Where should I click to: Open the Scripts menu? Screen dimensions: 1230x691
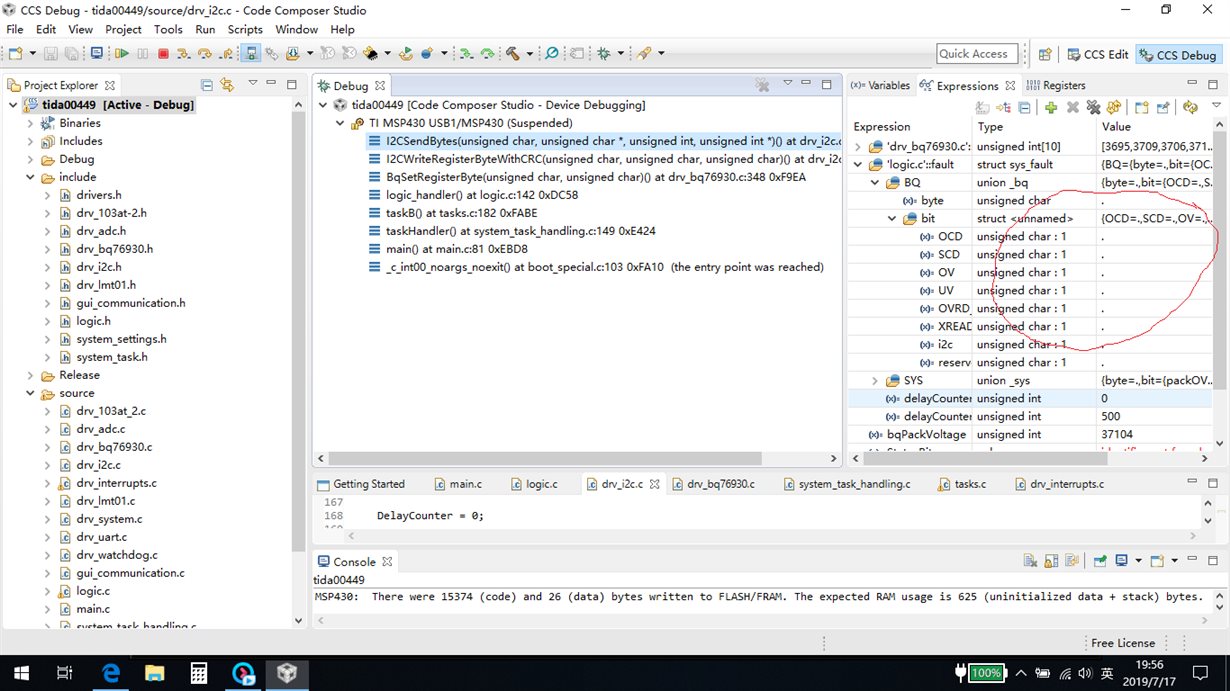coord(245,29)
